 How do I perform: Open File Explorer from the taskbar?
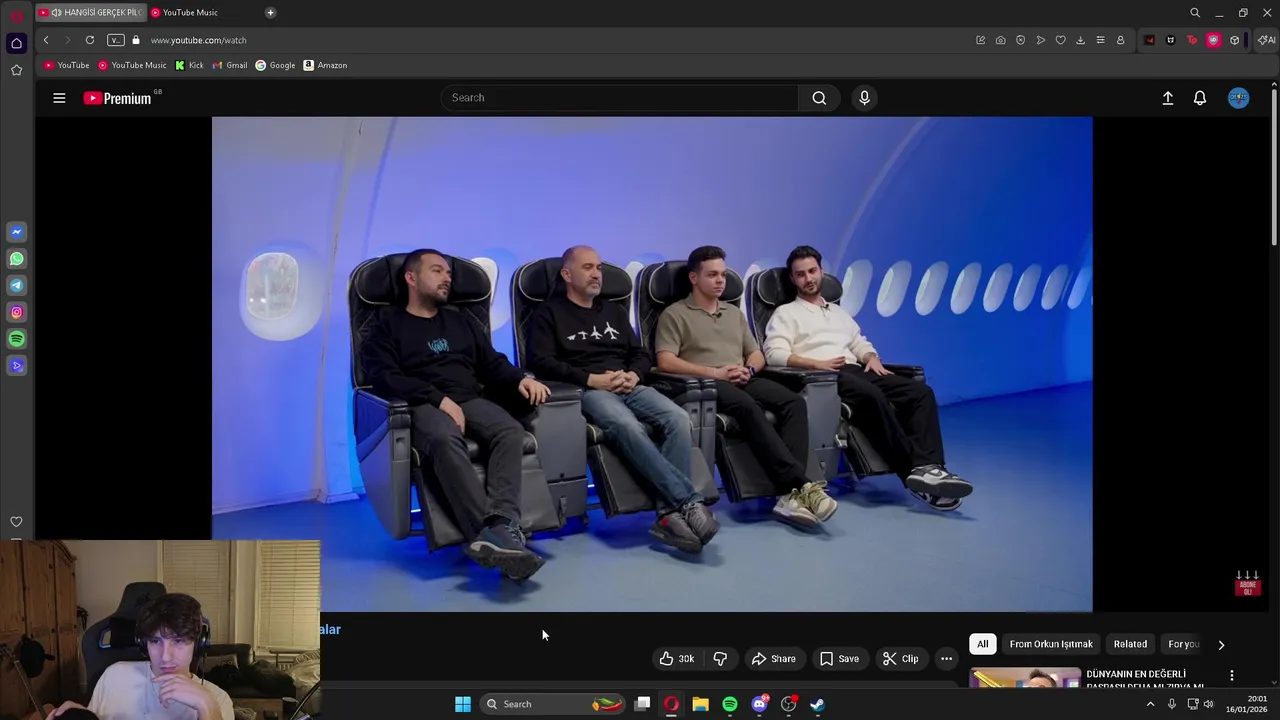700,704
